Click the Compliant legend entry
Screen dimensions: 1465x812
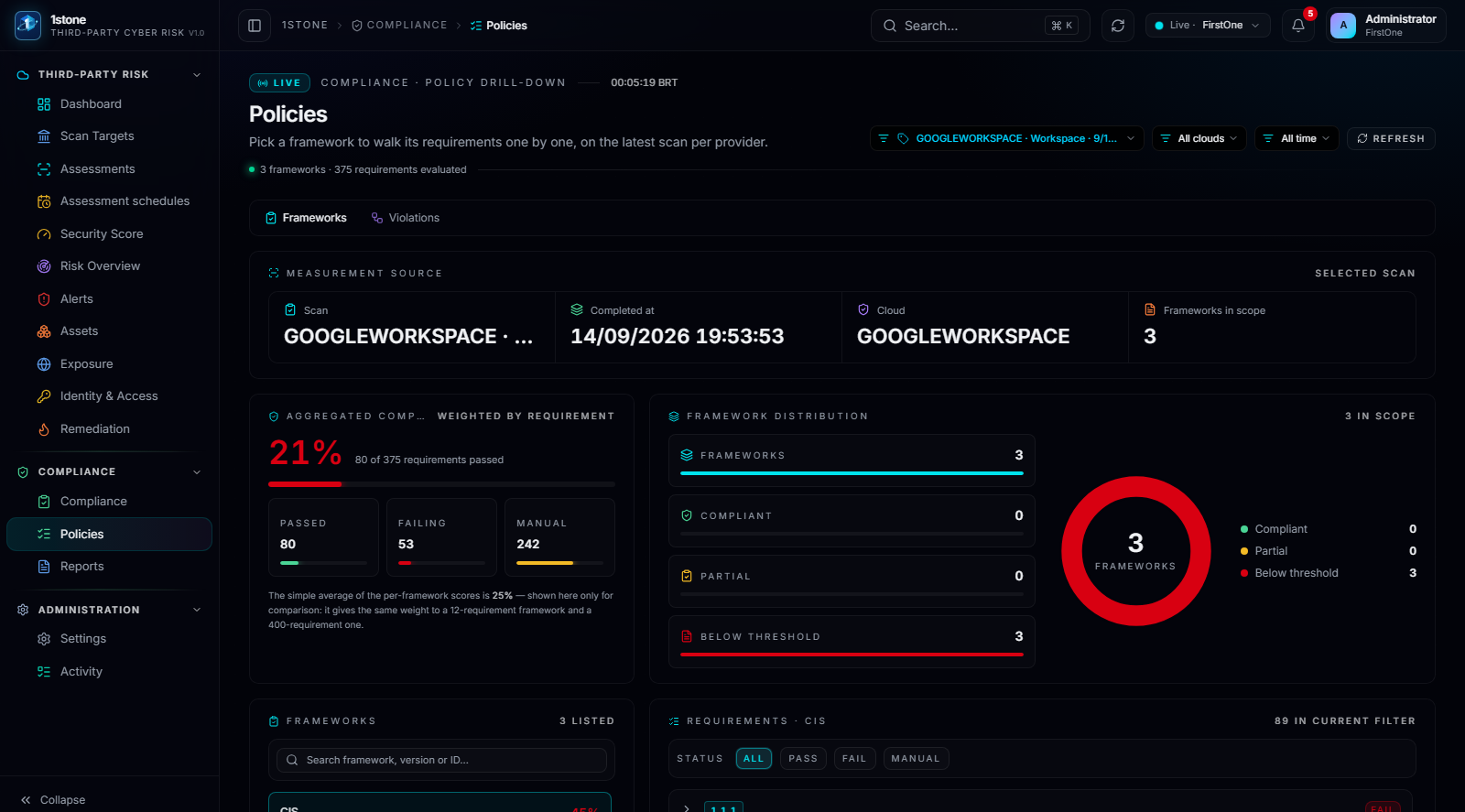(x=1329, y=529)
